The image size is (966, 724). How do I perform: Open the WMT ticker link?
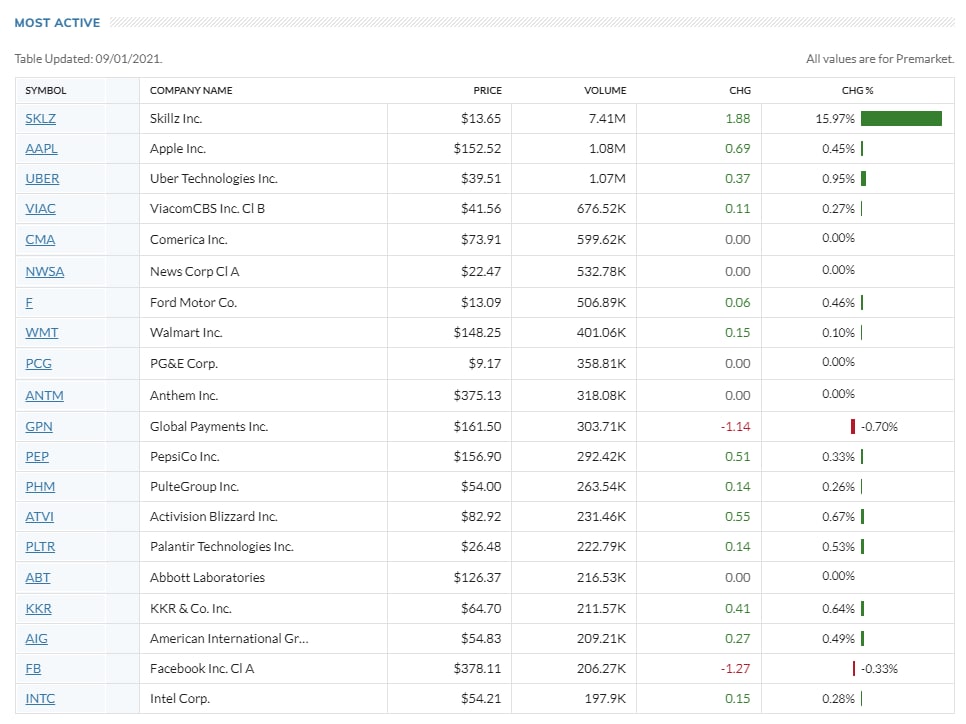coord(42,333)
